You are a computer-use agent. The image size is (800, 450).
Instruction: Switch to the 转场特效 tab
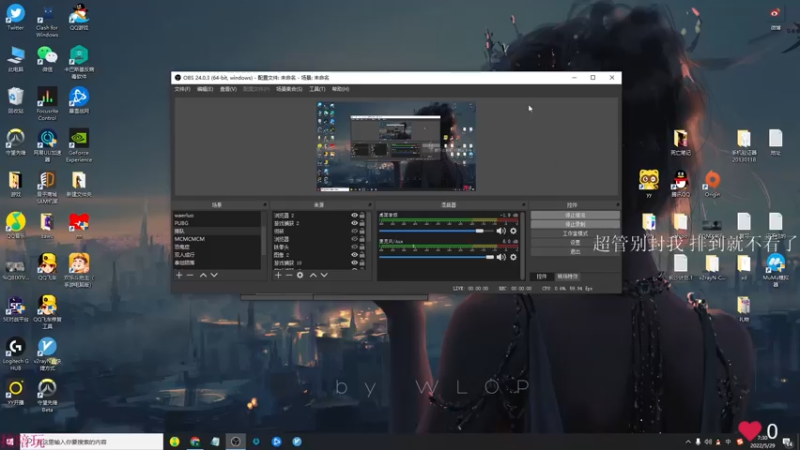(x=567, y=277)
